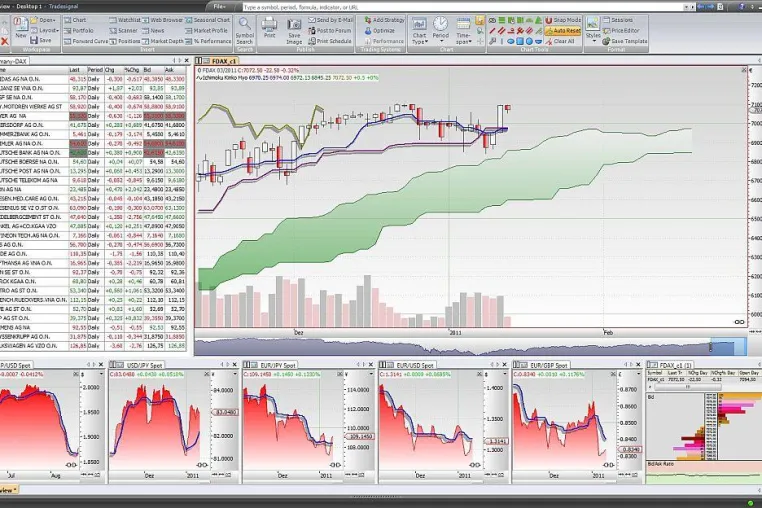Click the time navigator slider handle below chart
This screenshot has height=508, width=762.
(x=710, y=347)
